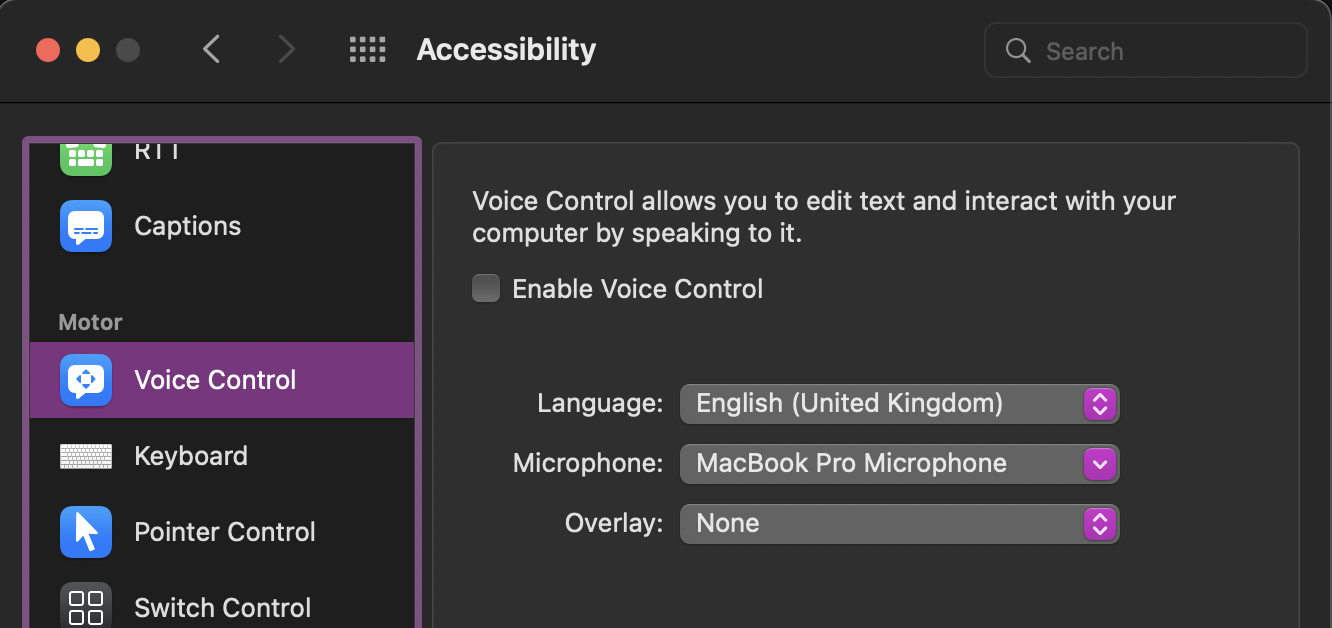Select Switch Control in the sidebar

[223, 607]
